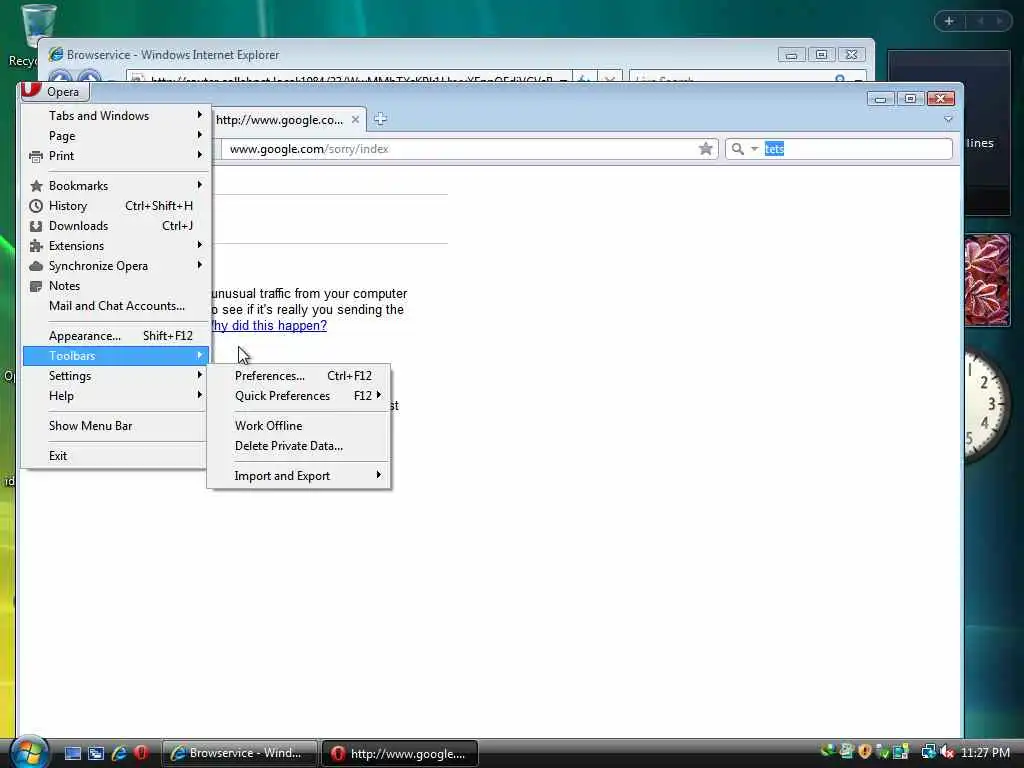This screenshot has width=1024, height=768.
Task: Minimize the Internet Explorer window
Action: pyautogui.click(x=792, y=55)
